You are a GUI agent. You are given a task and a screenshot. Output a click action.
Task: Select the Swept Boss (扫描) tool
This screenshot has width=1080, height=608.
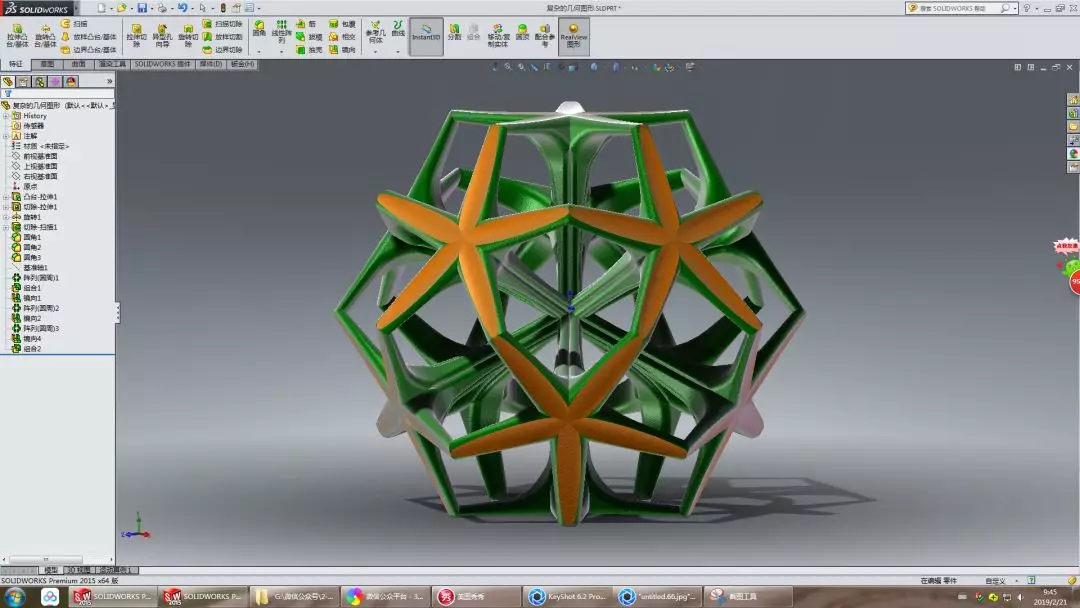(74, 23)
